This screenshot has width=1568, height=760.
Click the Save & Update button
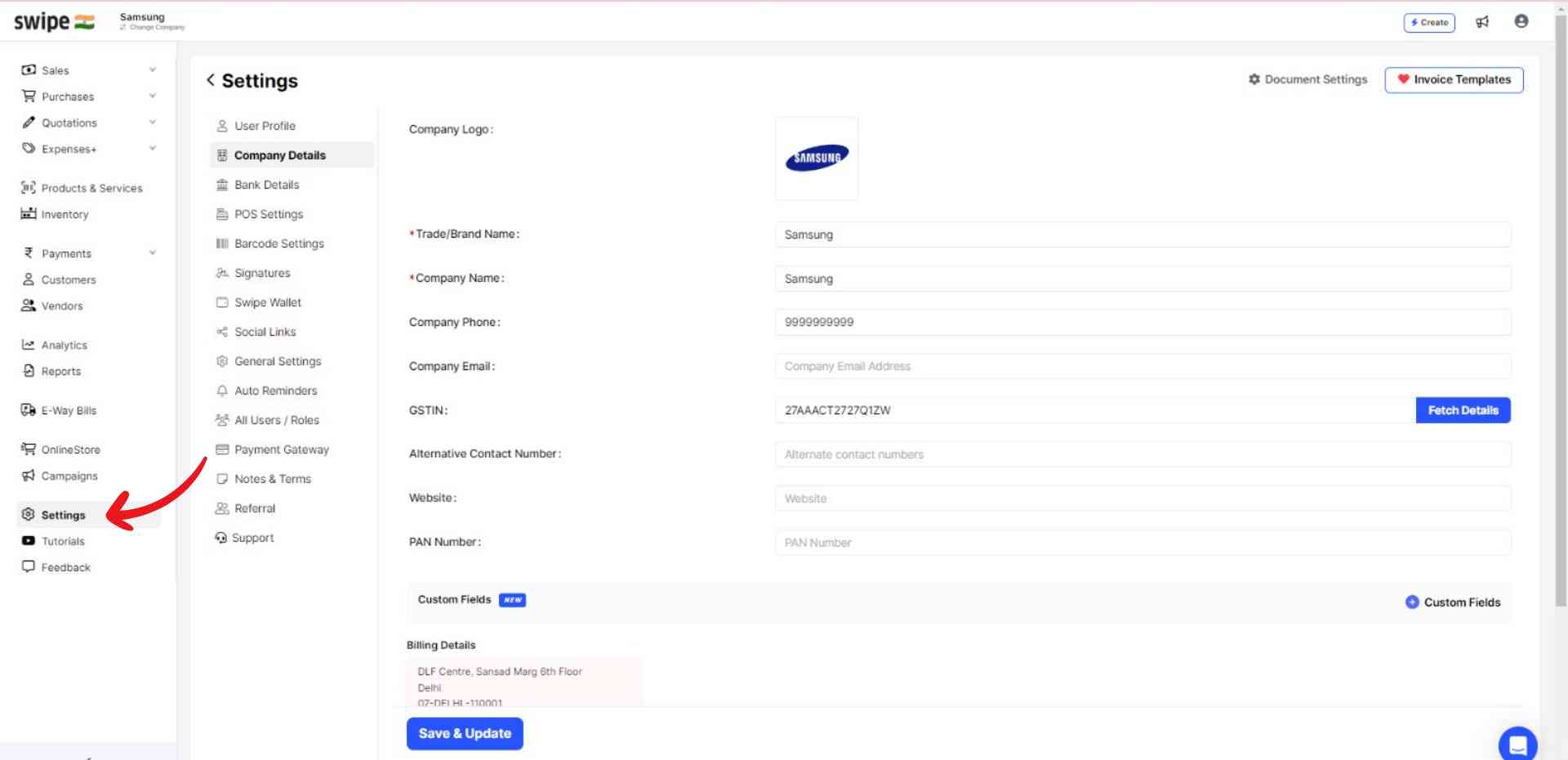pos(465,734)
